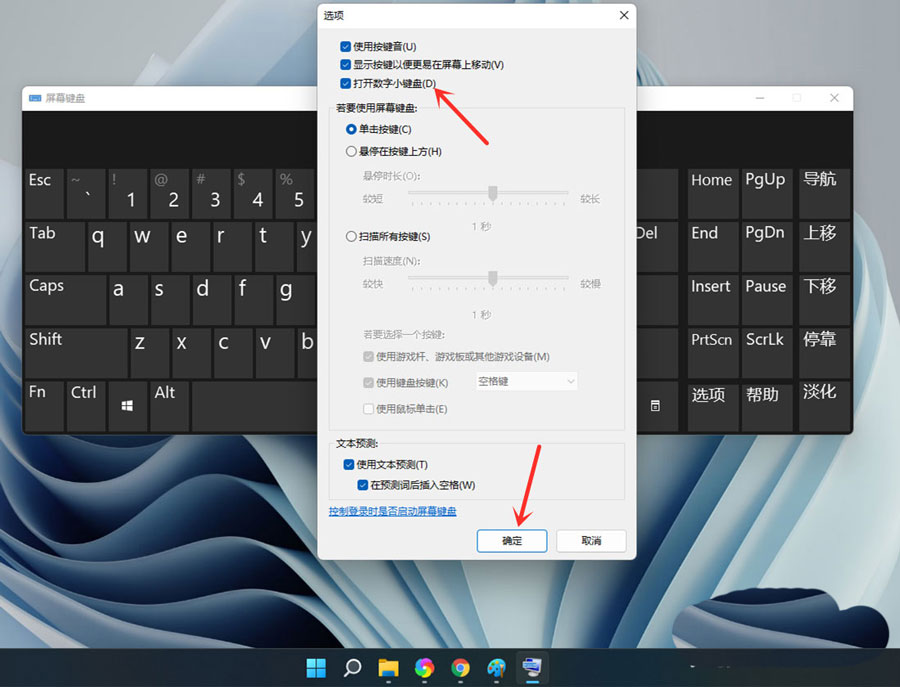Open the 控制登录时是否启动屏幕键盘 link
The image size is (900, 687).
[392, 511]
